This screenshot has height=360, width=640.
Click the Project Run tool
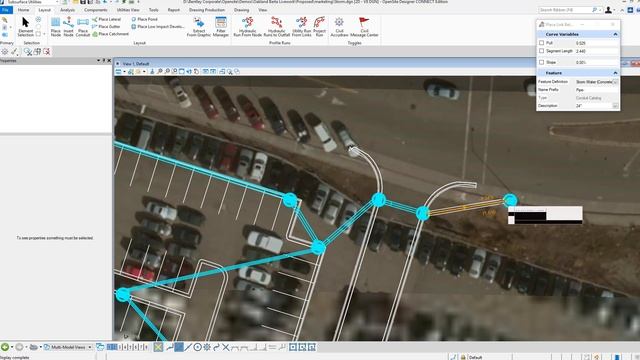319,27
